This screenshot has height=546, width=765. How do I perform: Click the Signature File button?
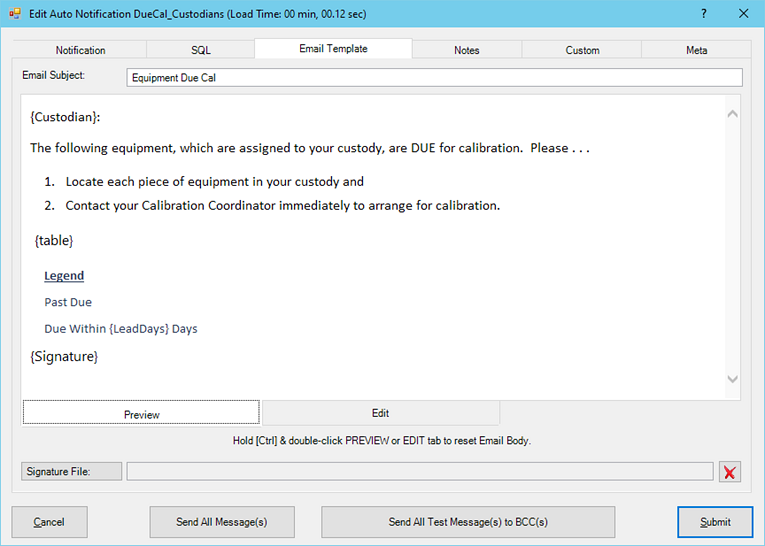point(71,472)
